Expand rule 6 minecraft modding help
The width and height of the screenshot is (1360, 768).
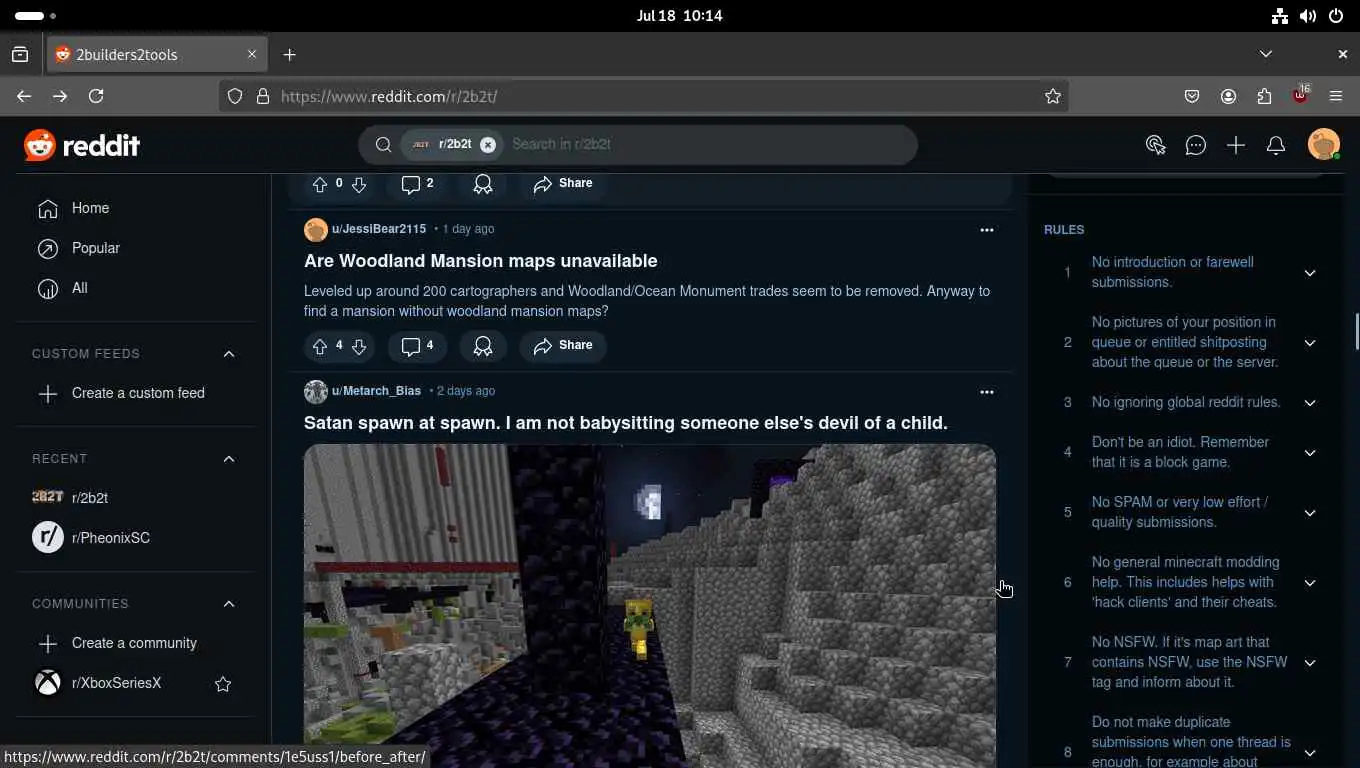1310,583
